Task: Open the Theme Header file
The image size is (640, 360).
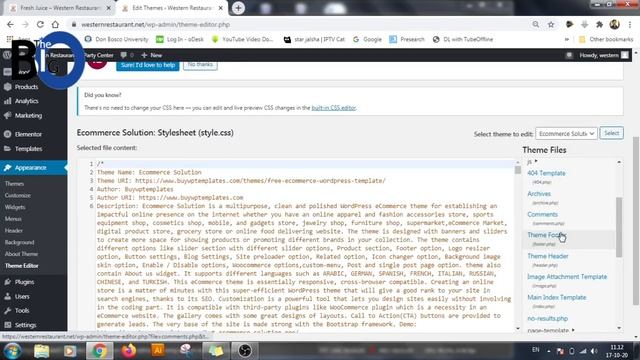Action: [548, 256]
